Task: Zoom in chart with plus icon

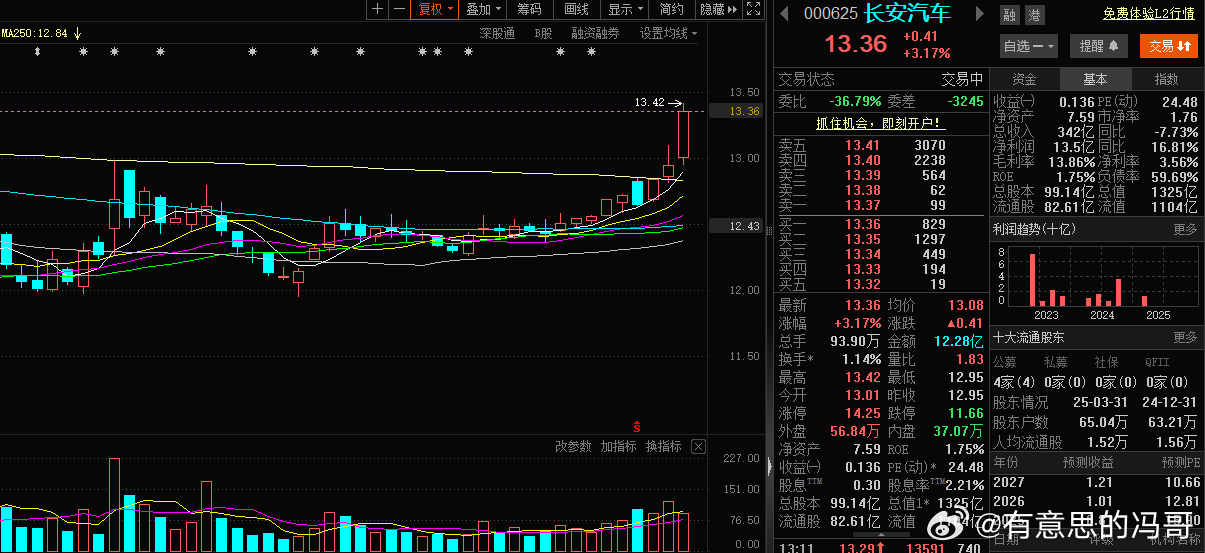Action: point(377,9)
